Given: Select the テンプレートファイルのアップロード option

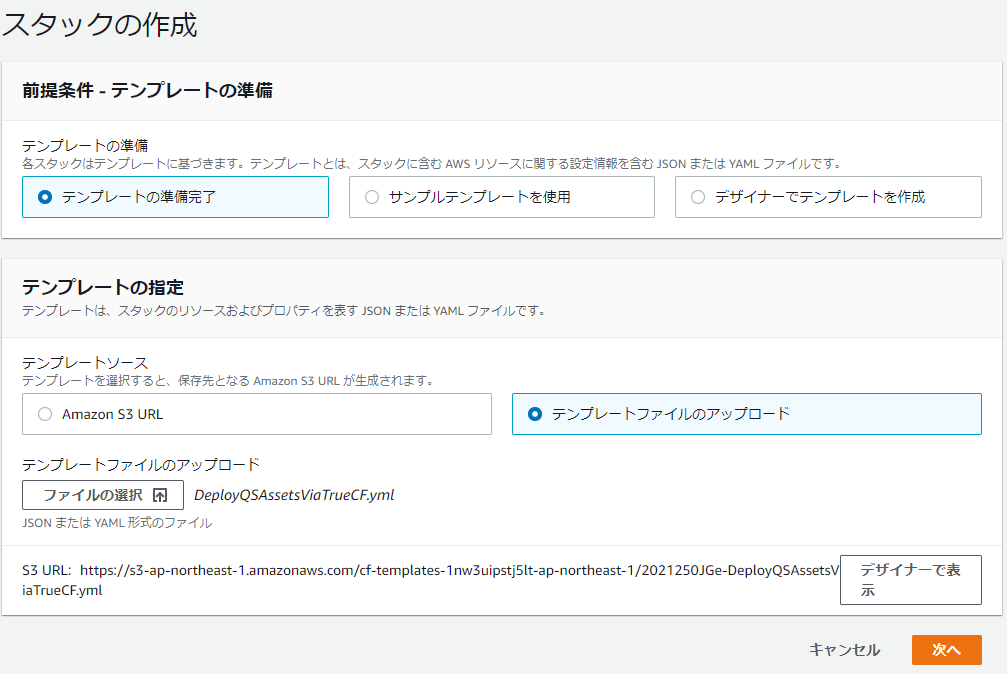Looking at the screenshot, I should [x=534, y=414].
